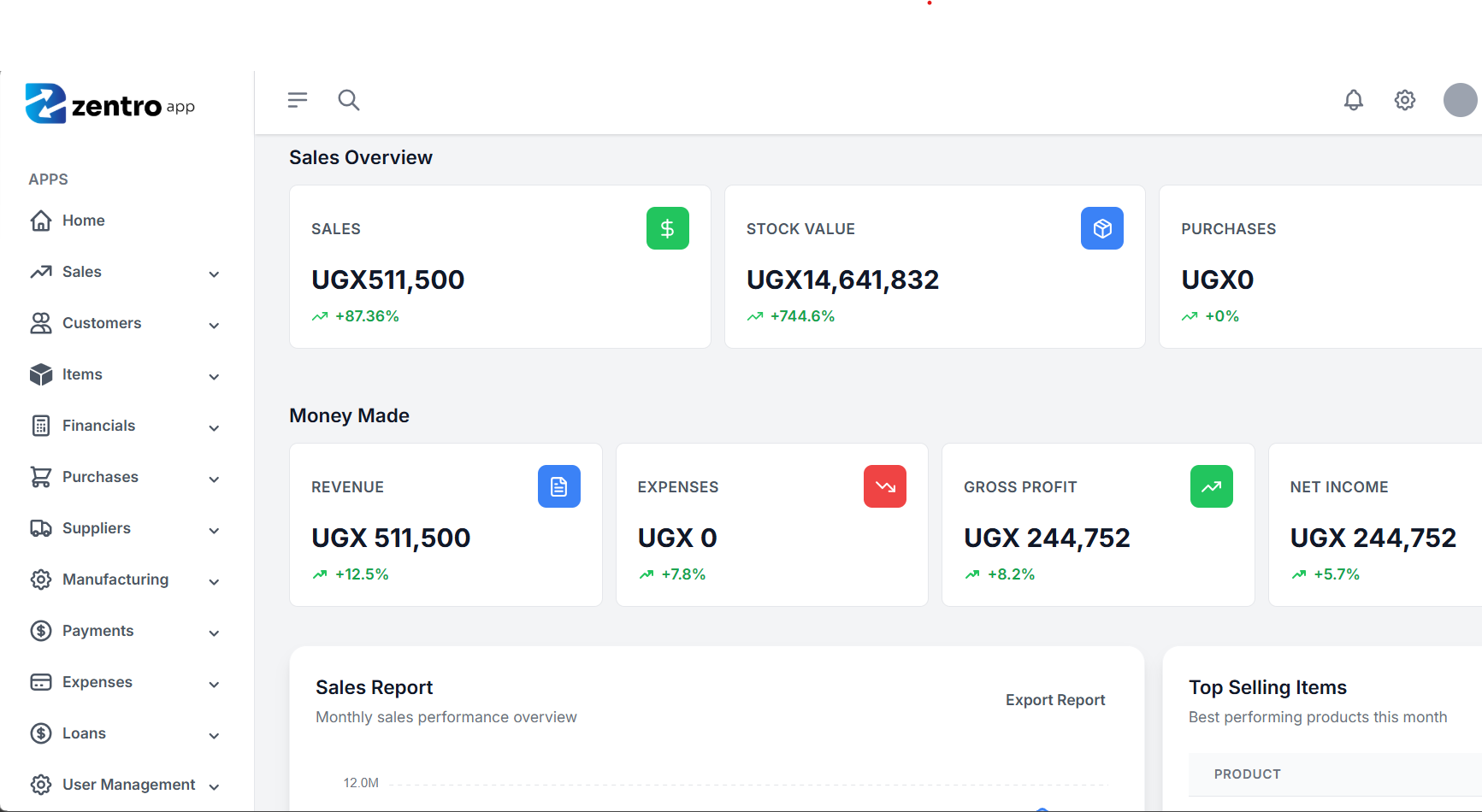Open the Purchases sidebar menu label

tap(100, 477)
